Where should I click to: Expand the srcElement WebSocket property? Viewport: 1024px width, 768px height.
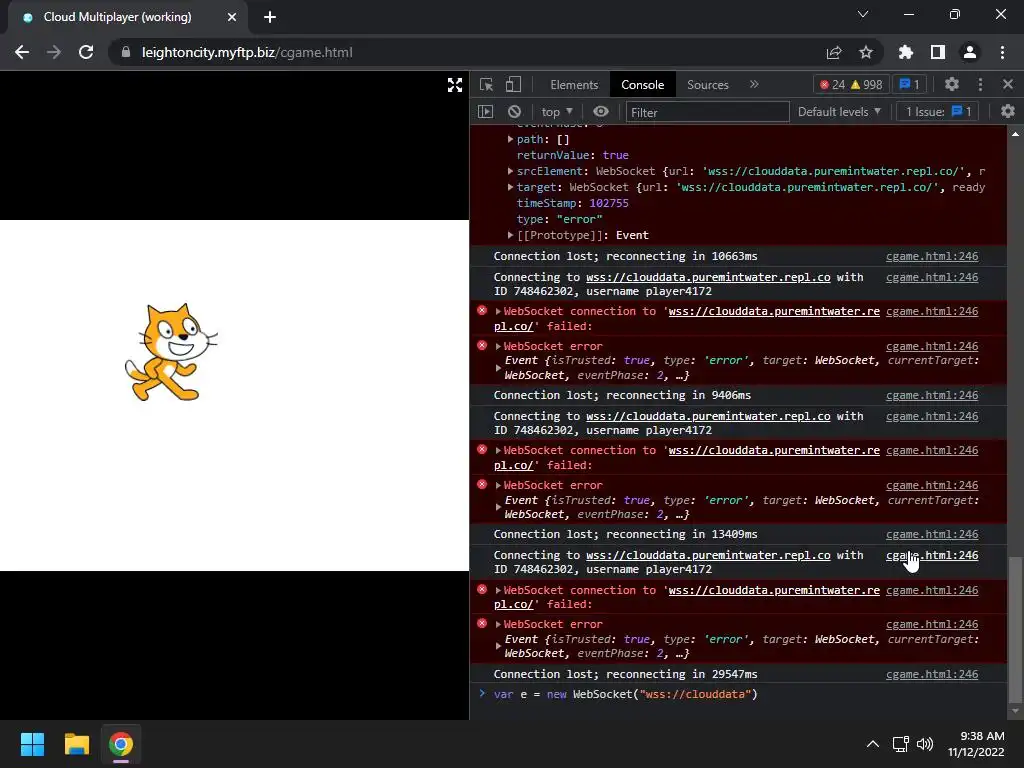[x=510, y=171]
